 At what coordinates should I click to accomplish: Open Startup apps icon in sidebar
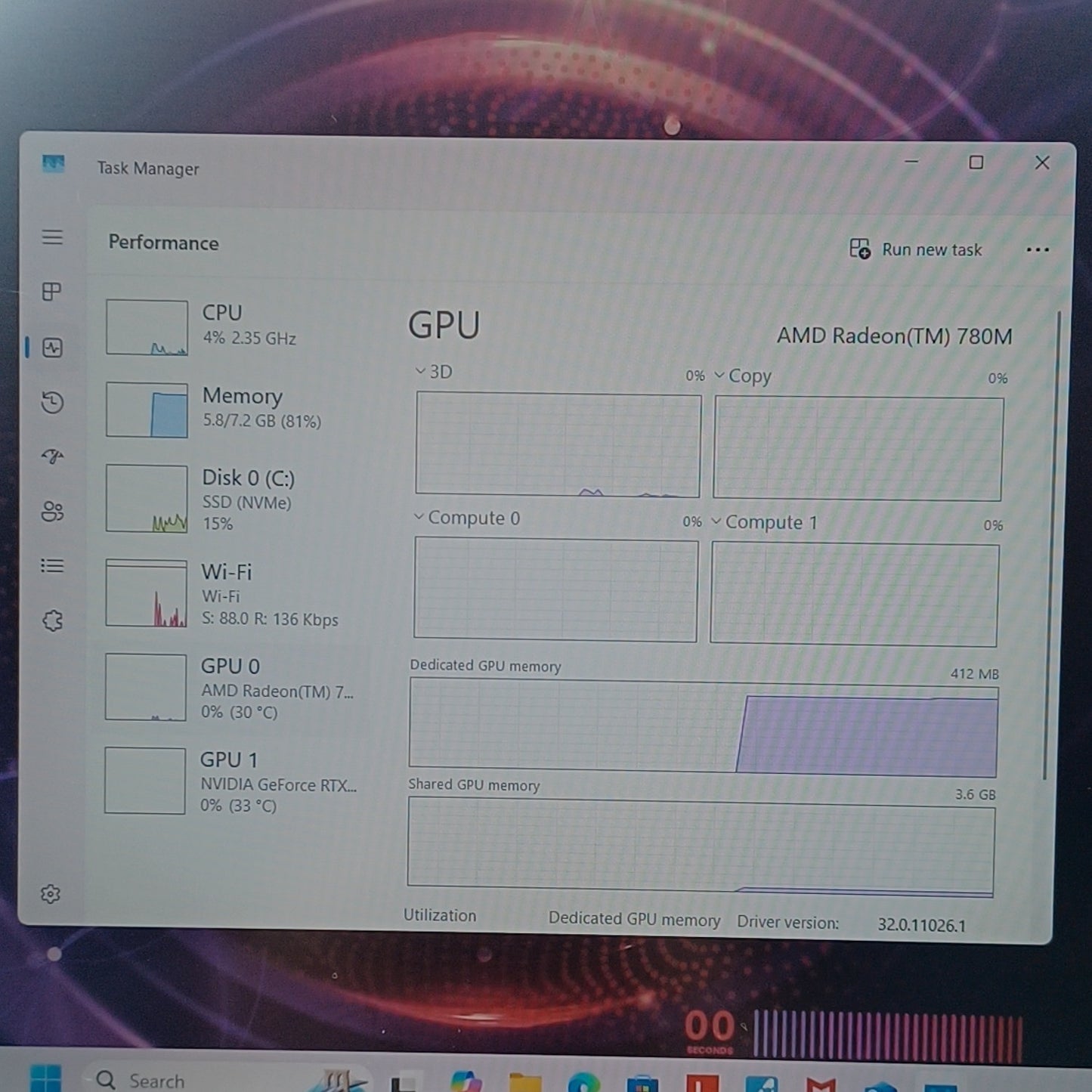(x=52, y=456)
